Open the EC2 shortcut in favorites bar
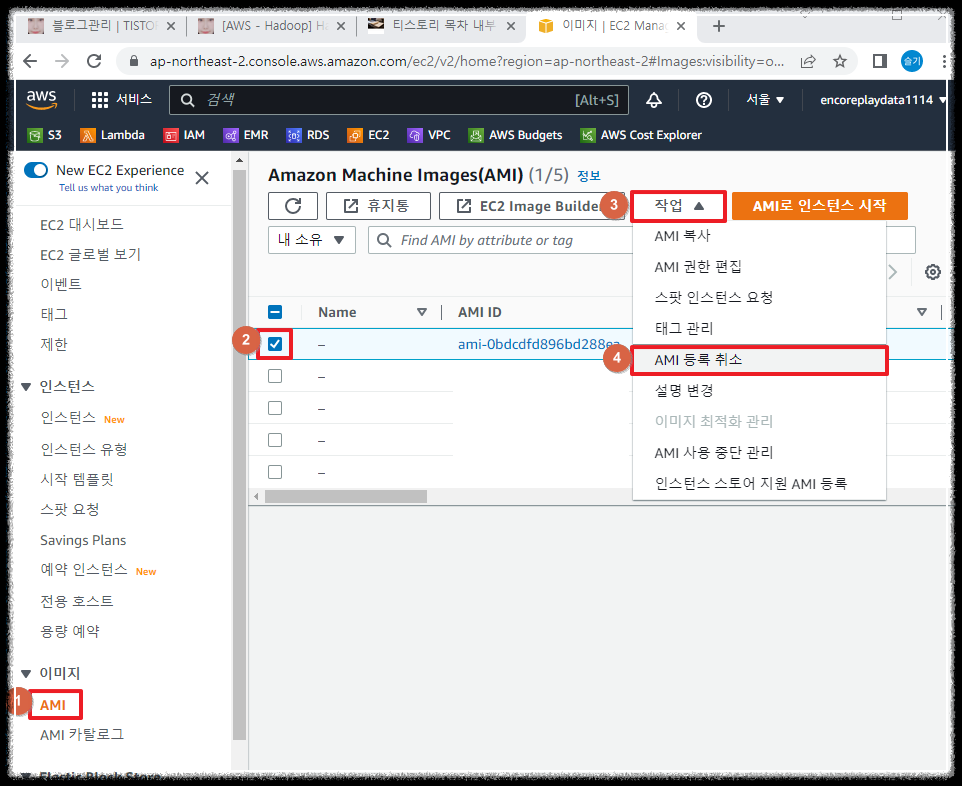Image resolution: width=962 pixels, height=786 pixels. [x=368, y=135]
